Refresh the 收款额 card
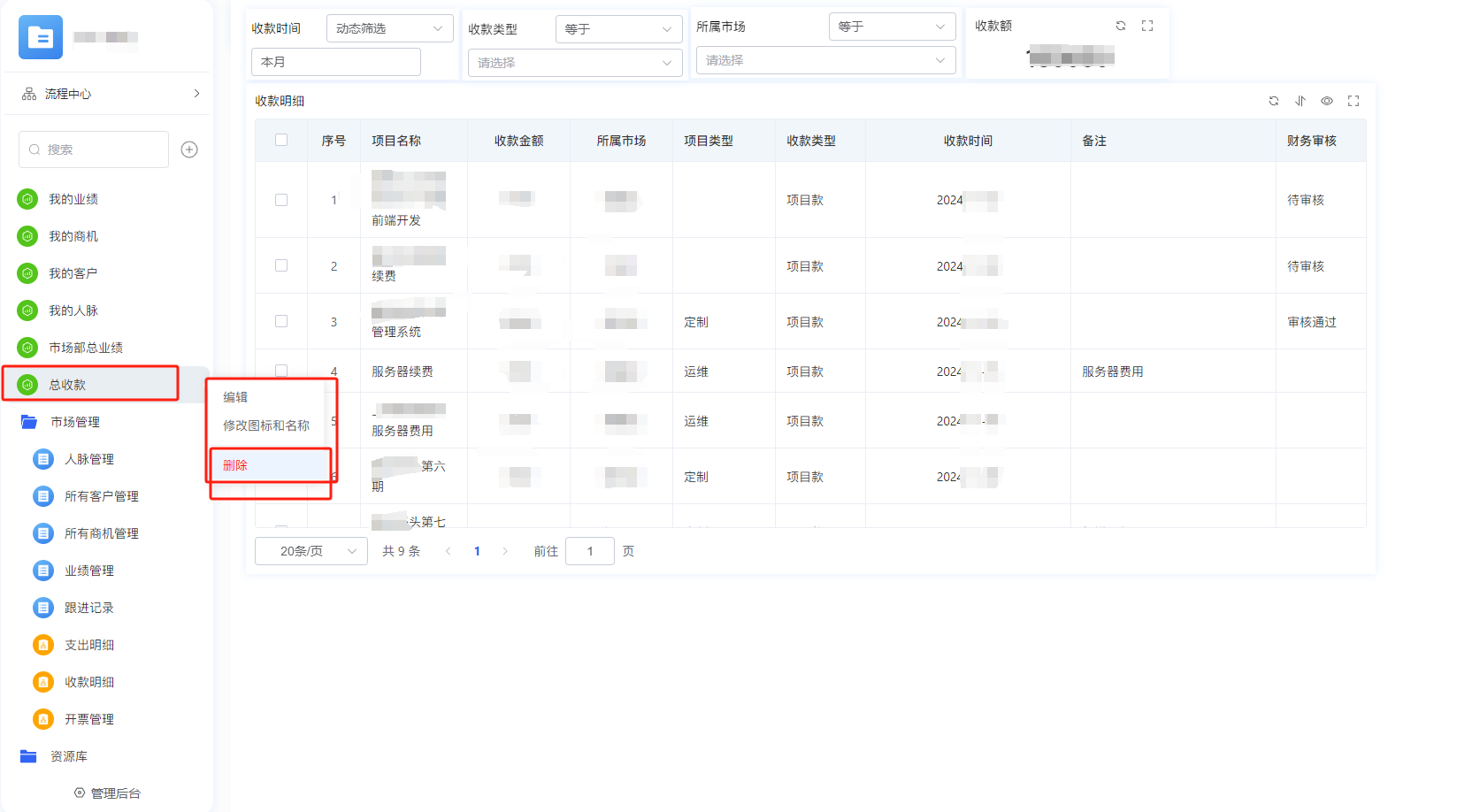 click(1121, 26)
